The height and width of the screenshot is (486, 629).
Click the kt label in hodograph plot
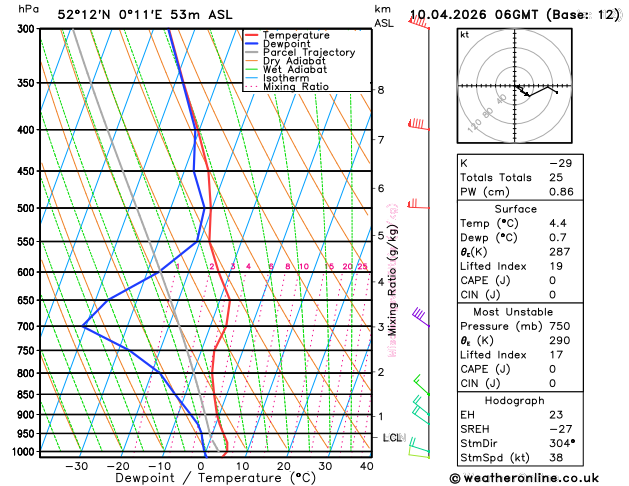point(465,35)
